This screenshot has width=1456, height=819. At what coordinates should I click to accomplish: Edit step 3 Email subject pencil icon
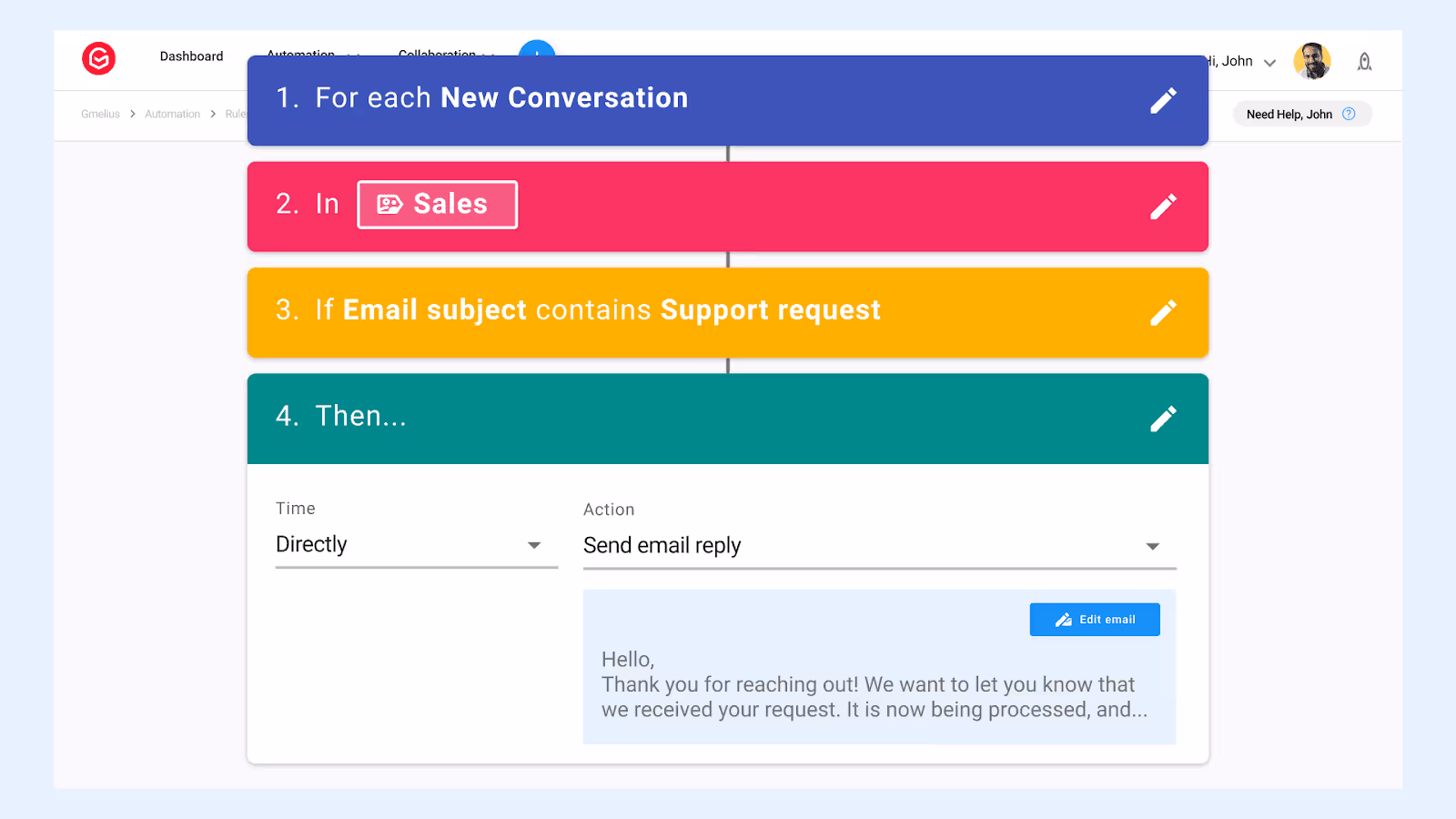point(1163,312)
